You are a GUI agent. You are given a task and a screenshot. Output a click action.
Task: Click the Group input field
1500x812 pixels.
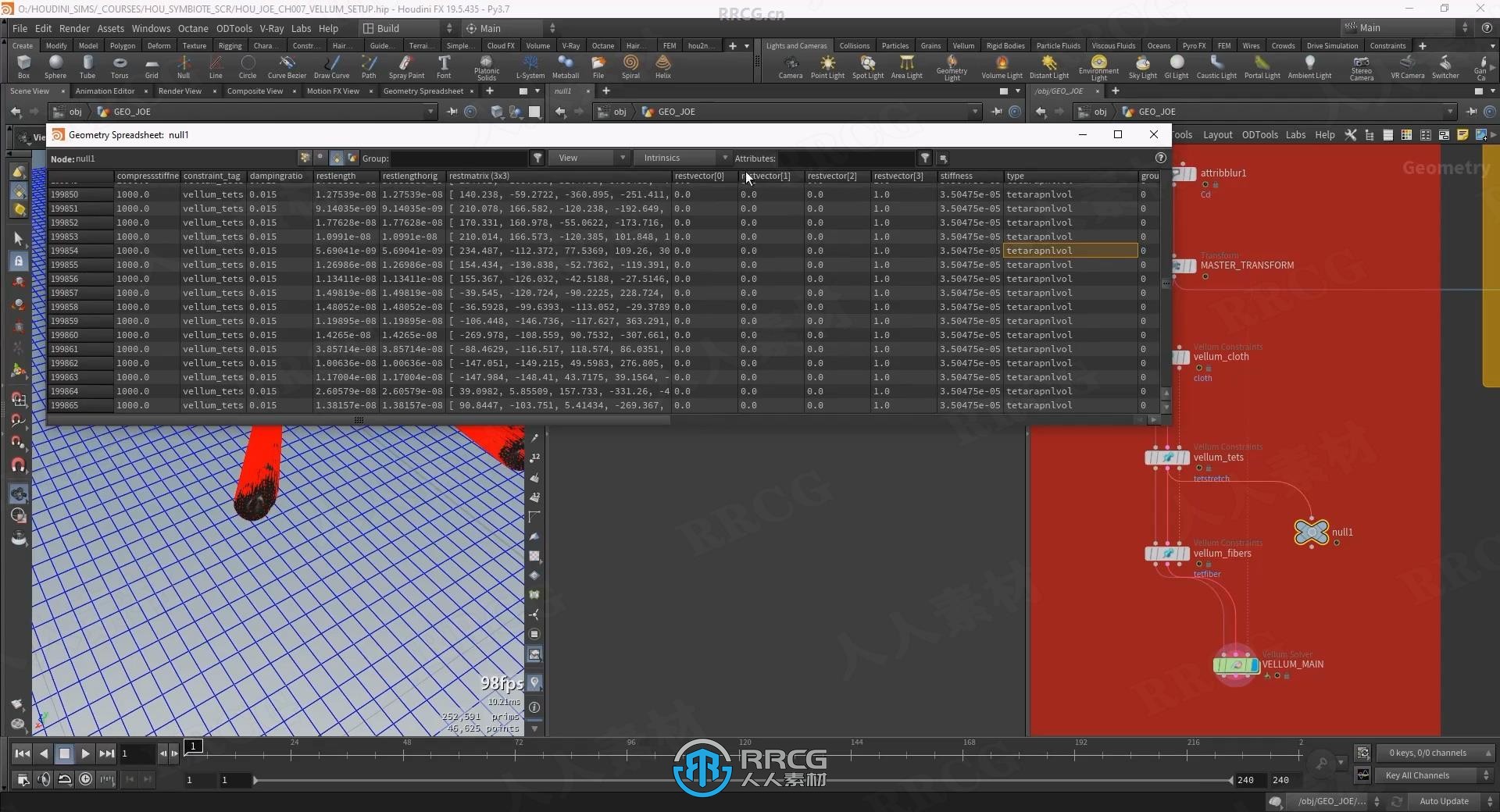click(x=459, y=158)
